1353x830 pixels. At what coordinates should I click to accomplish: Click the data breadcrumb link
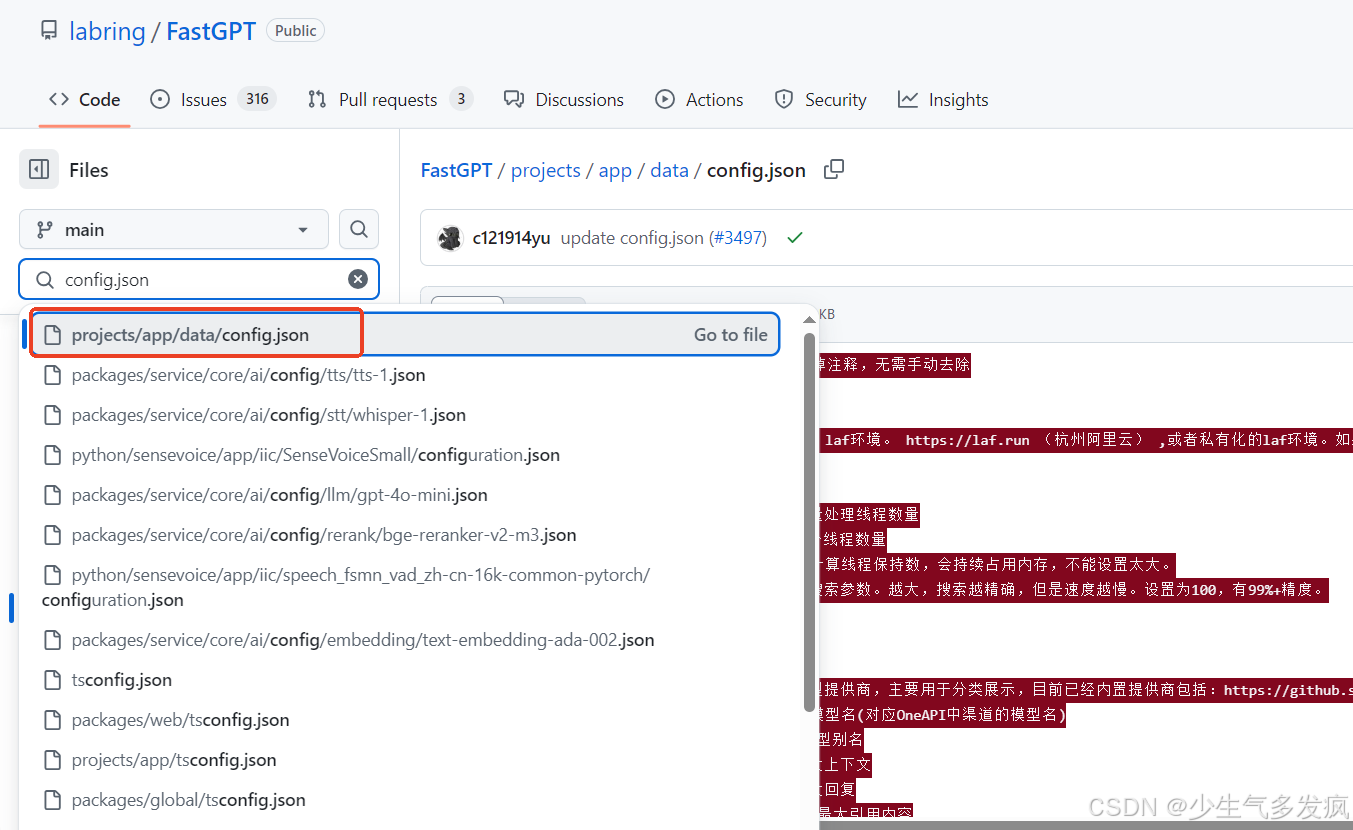pos(669,170)
